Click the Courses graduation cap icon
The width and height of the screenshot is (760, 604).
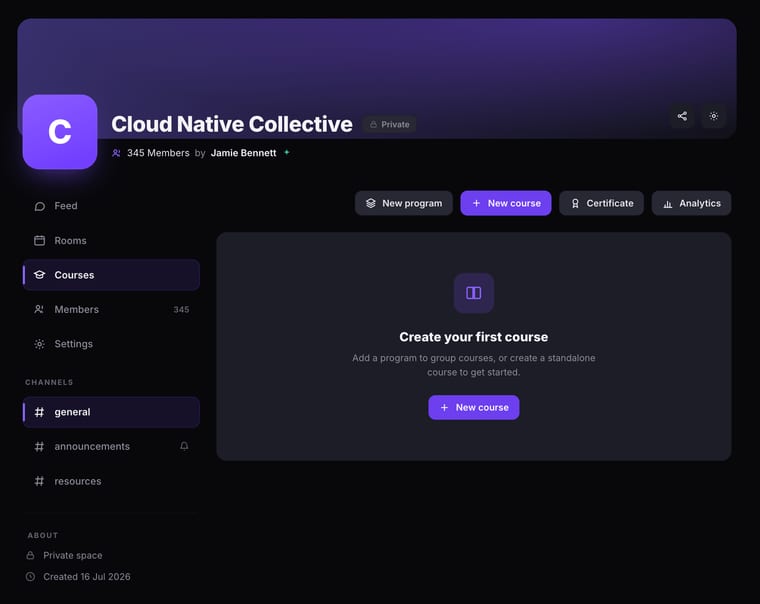[x=40, y=275]
